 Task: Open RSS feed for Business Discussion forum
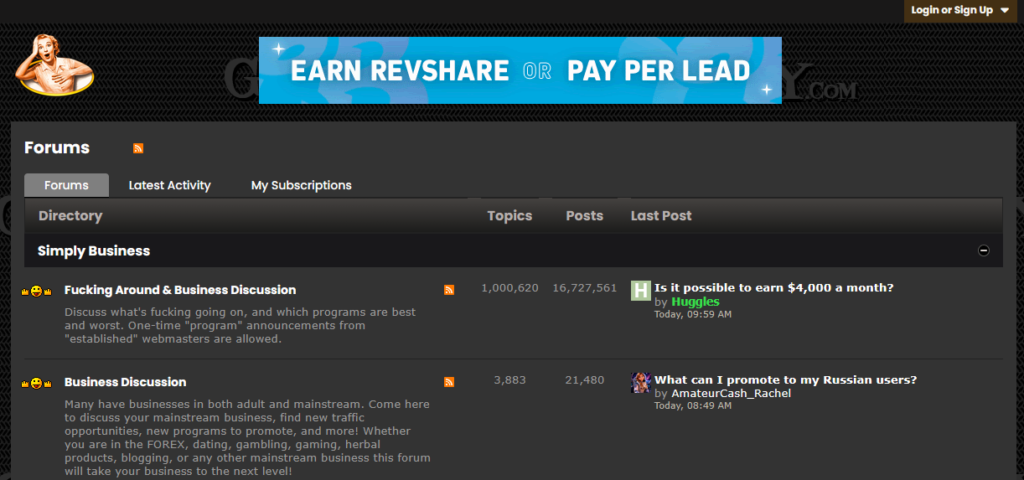[x=449, y=382]
